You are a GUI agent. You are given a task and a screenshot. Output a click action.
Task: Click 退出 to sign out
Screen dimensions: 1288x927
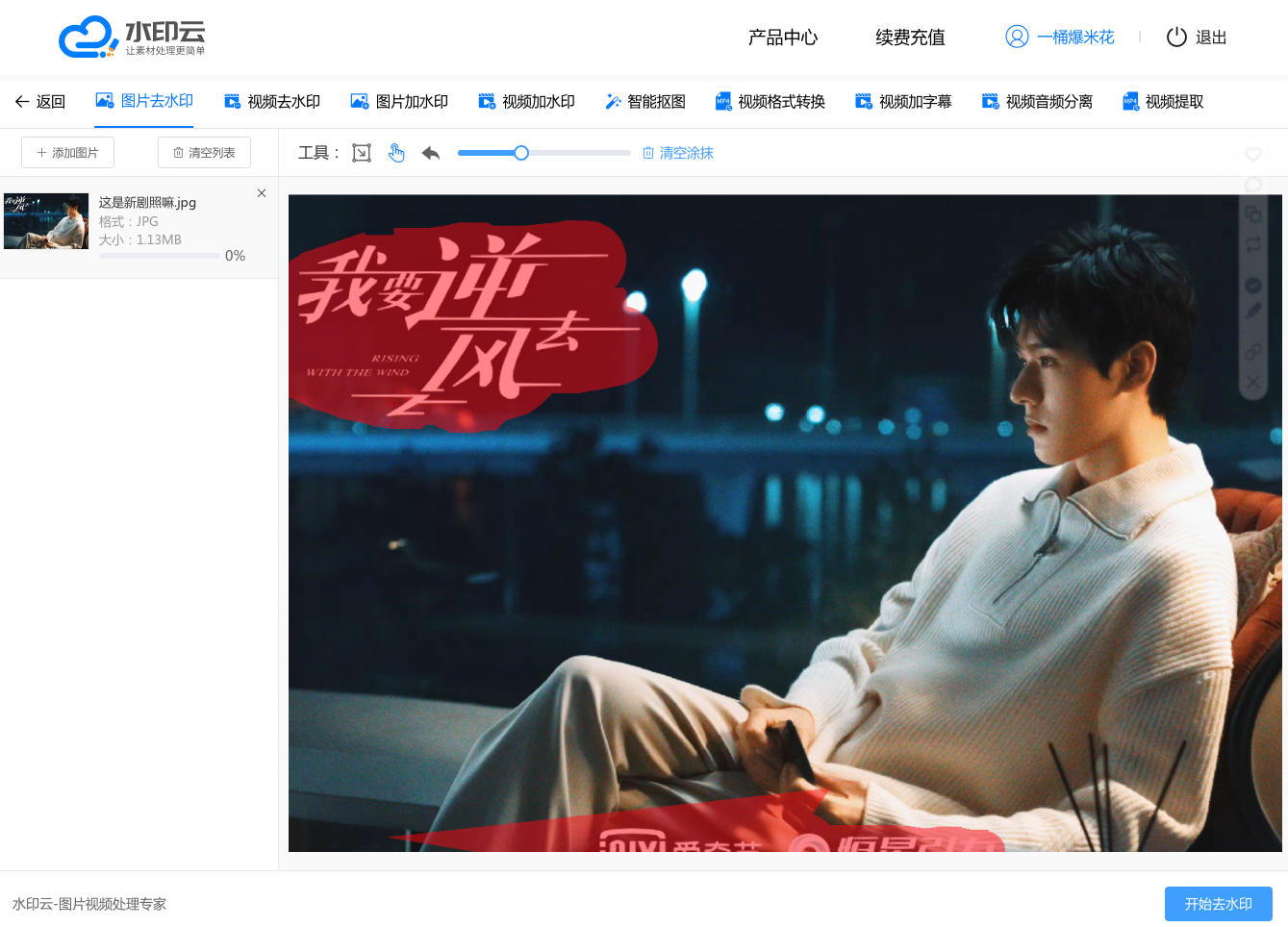coord(1211,38)
